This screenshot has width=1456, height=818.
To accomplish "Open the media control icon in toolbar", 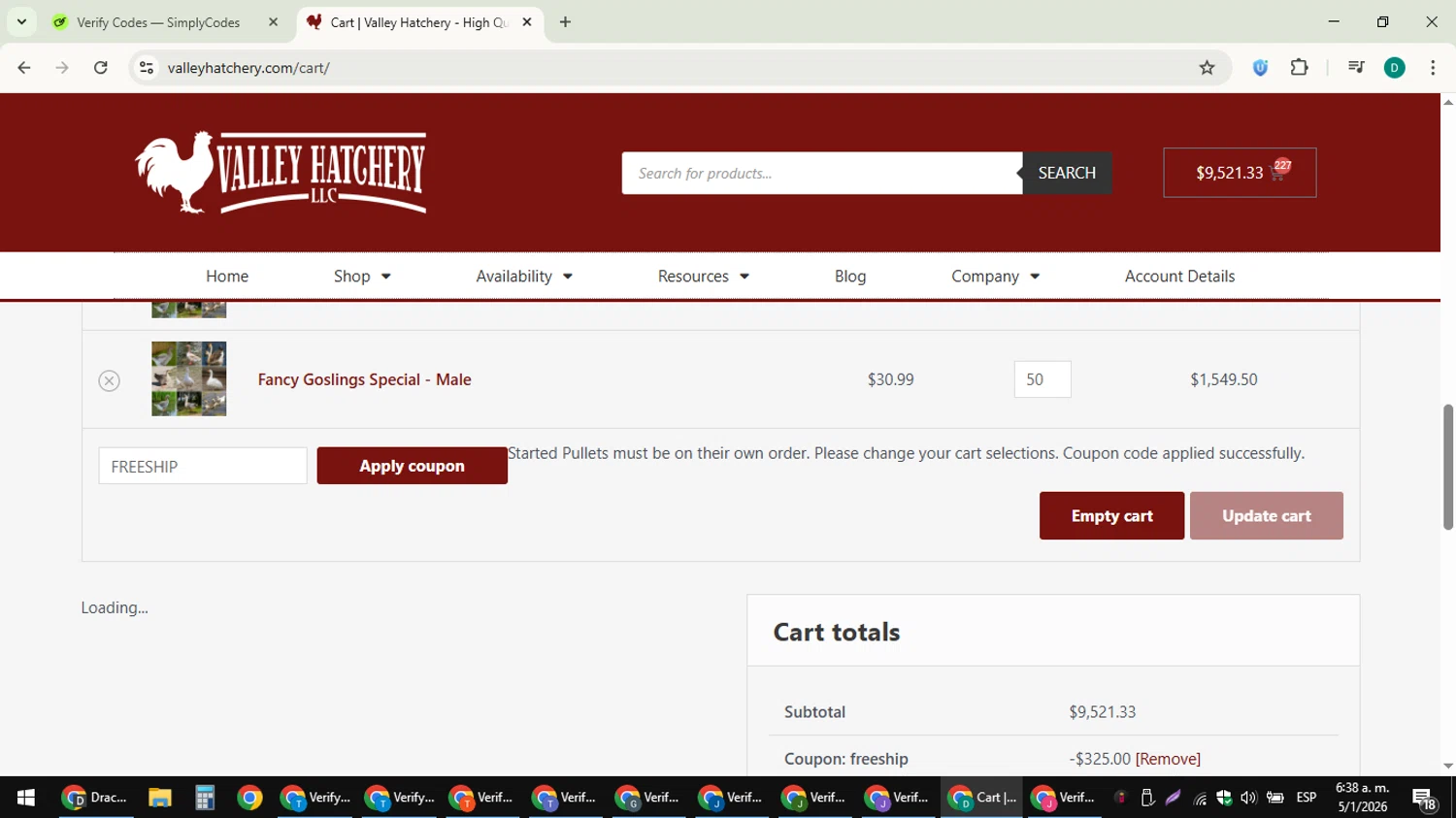I will point(1356,68).
